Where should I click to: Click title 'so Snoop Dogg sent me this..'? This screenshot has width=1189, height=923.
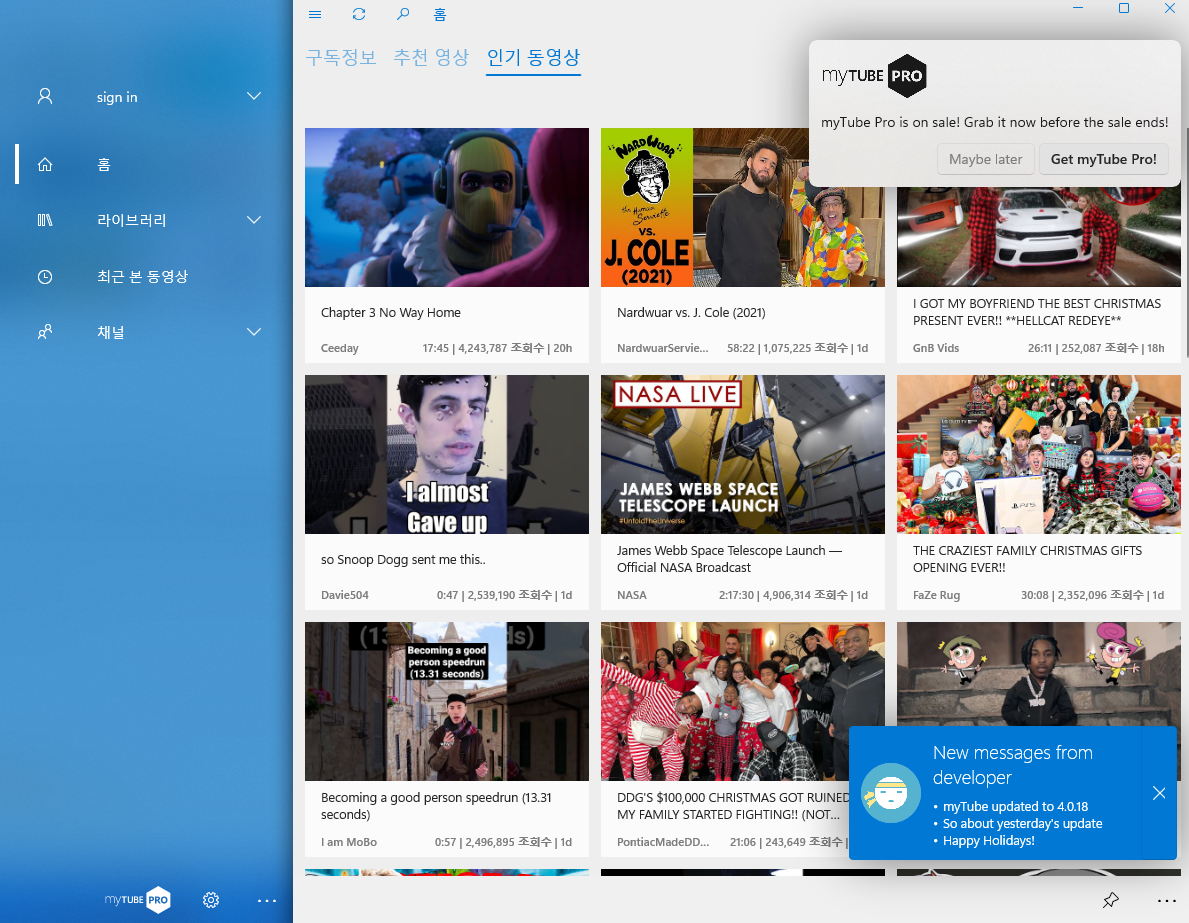click(403, 560)
